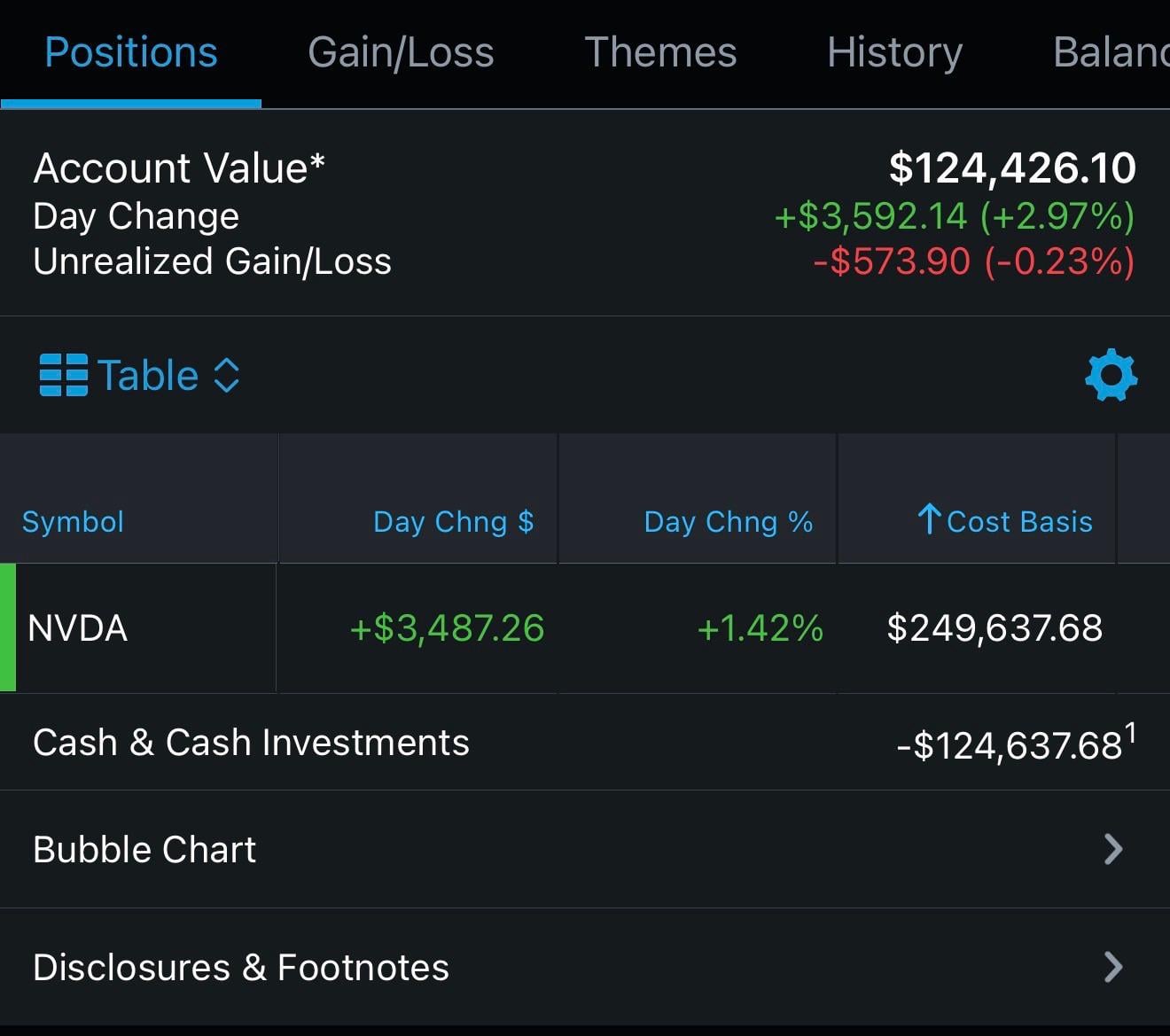The height and width of the screenshot is (1036, 1170).
Task: Sort by Cost Basis column header
Action: pyautogui.click(x=1018, y=522)
